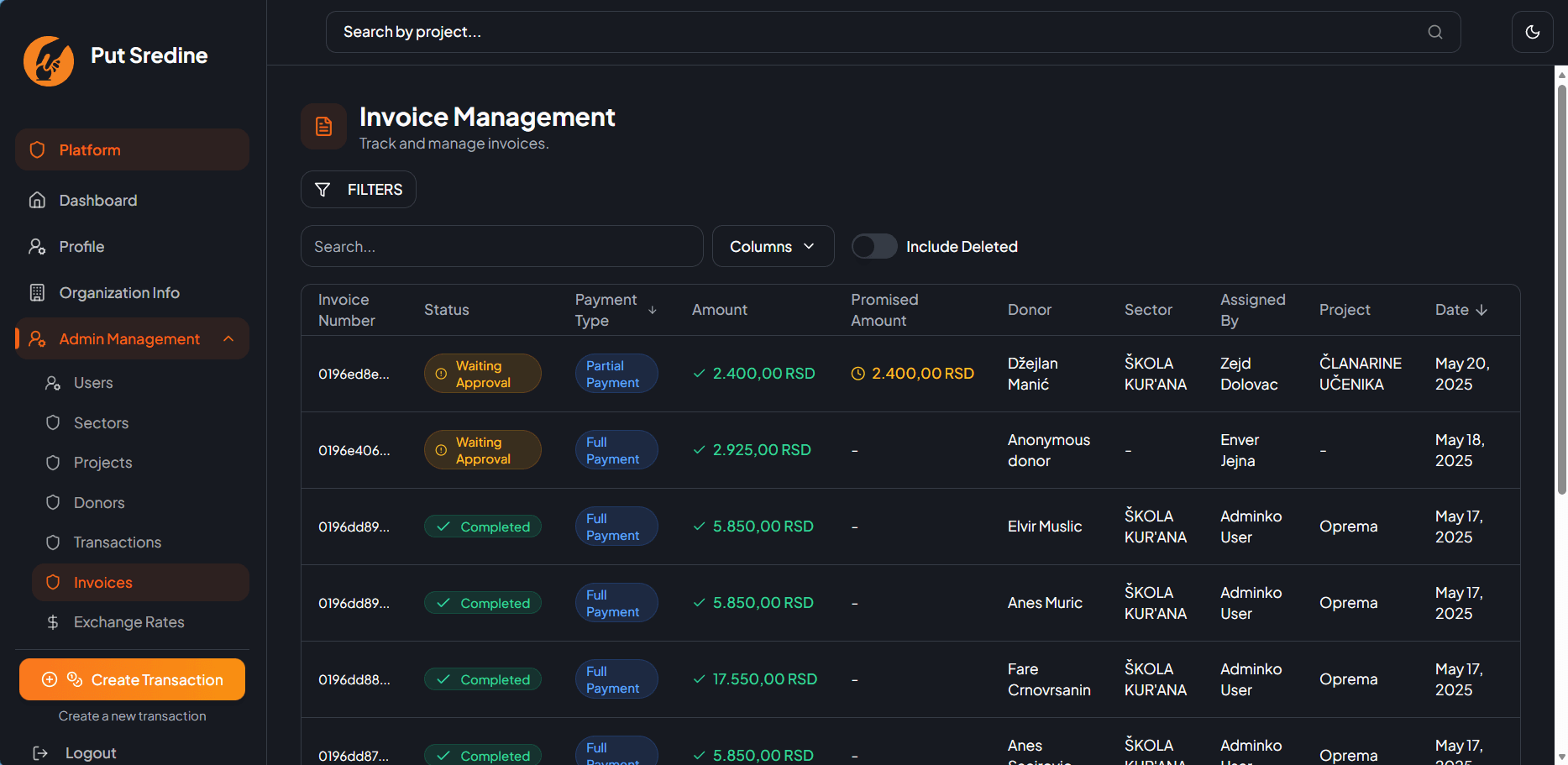Click the FILTERS button

(359, 190)
